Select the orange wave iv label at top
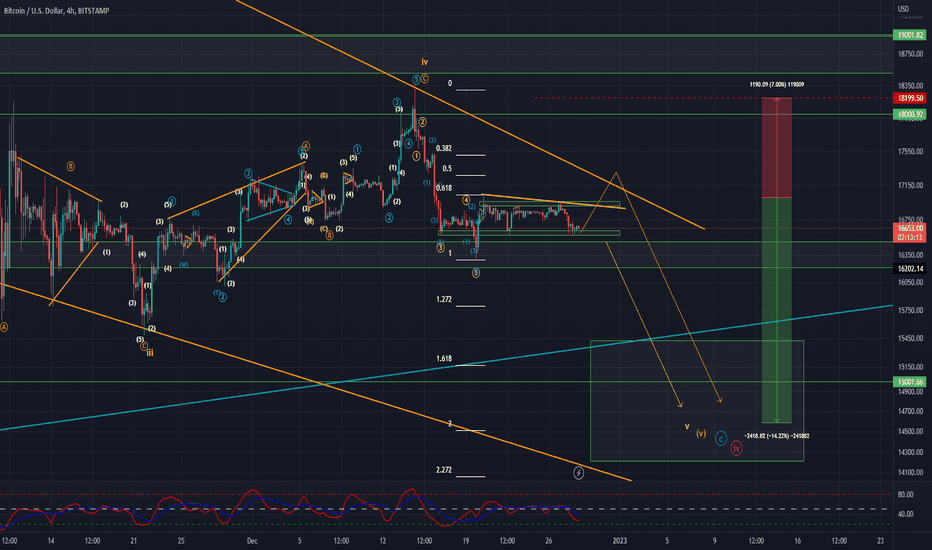 424,62
